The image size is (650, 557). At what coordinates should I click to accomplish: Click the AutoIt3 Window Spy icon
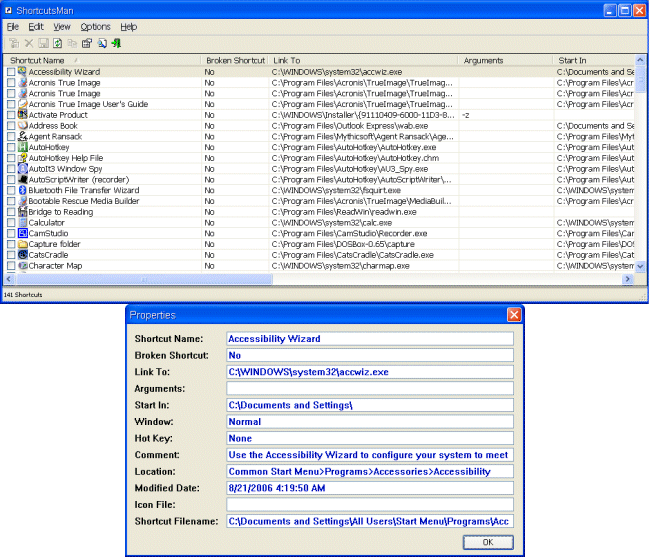[x=22, y=168]
